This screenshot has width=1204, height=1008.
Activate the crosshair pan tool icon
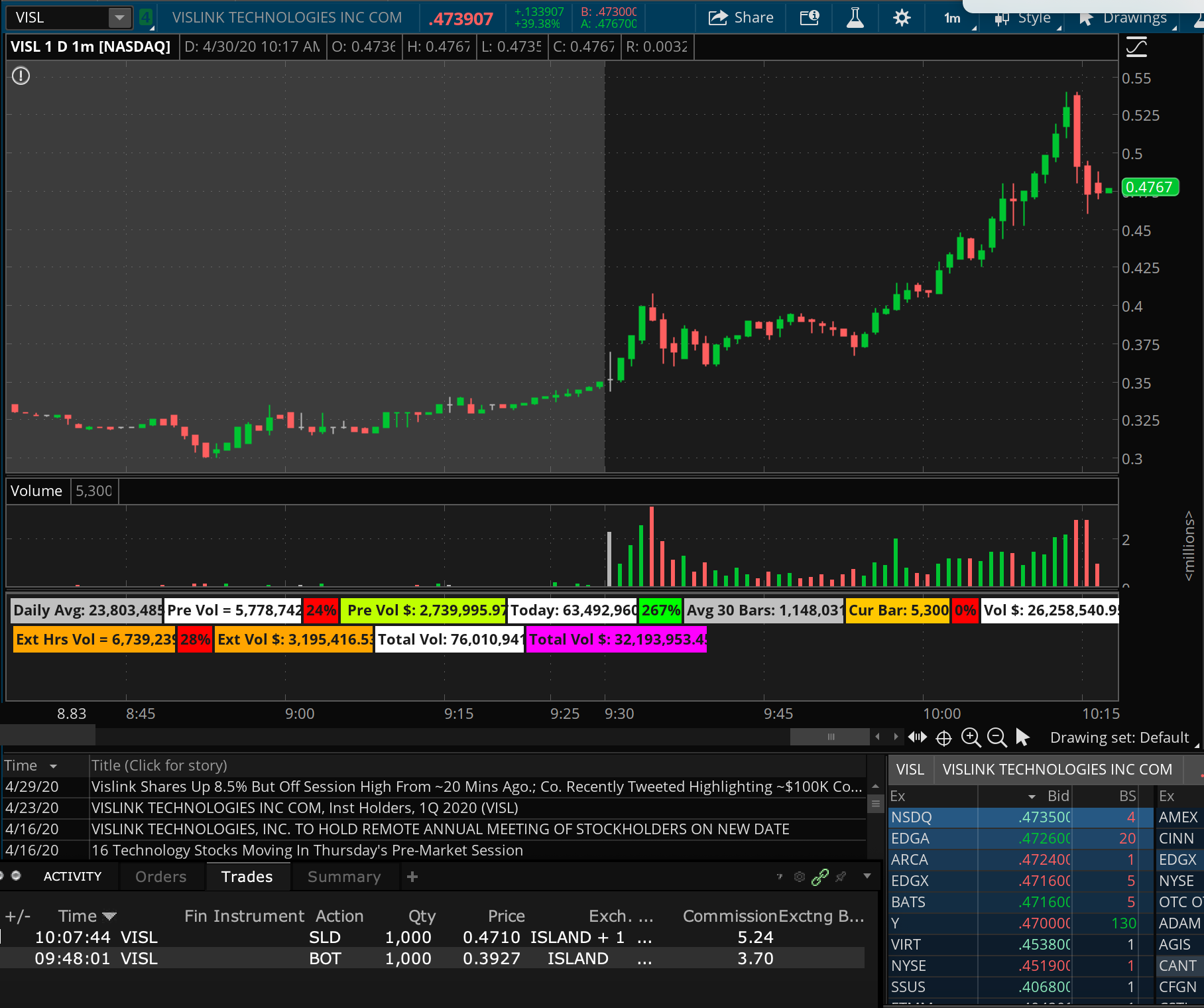[x=943, y=737]
